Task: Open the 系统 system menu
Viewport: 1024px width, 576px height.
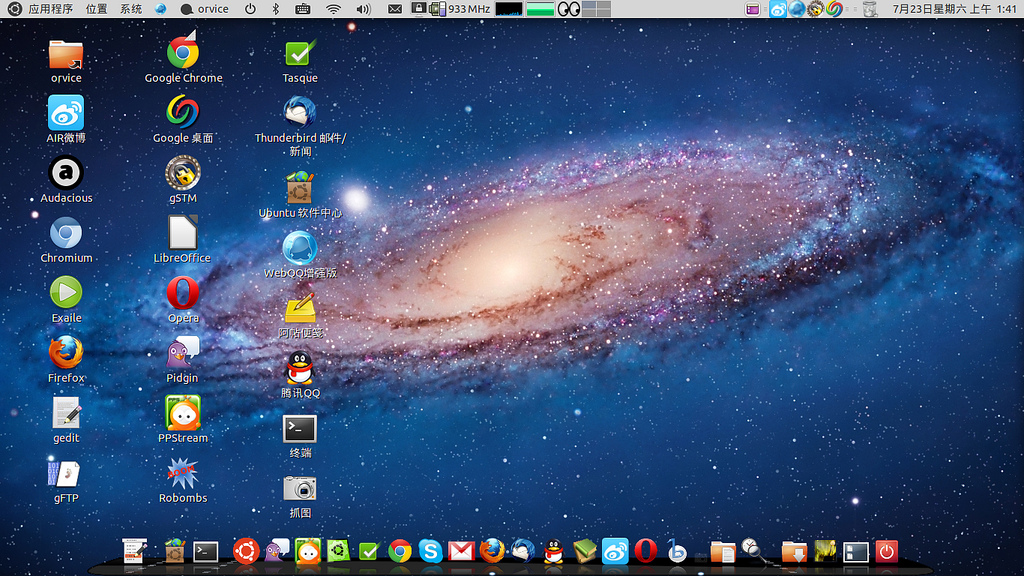Action: point(131,8)
